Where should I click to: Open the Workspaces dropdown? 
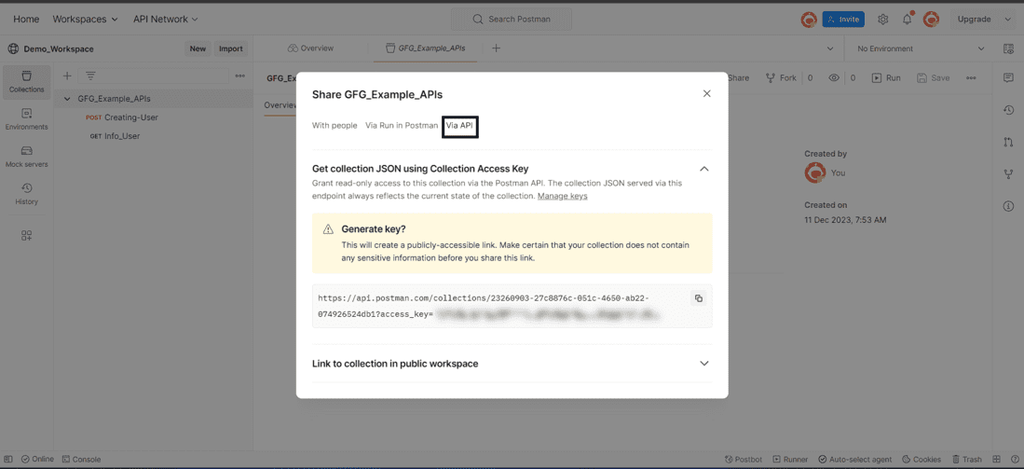click(85, 20)
